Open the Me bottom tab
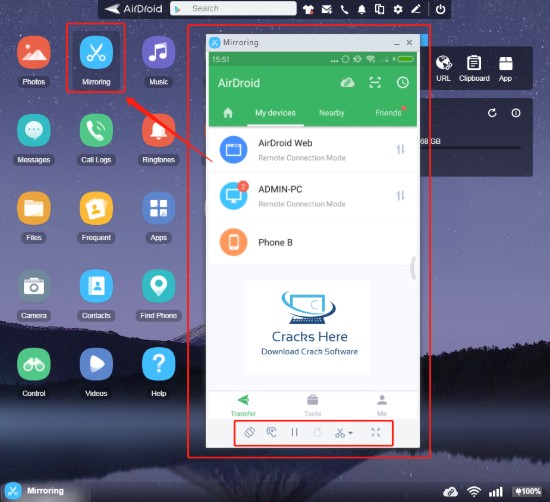 pyautogui.click(x=382, y=405)
